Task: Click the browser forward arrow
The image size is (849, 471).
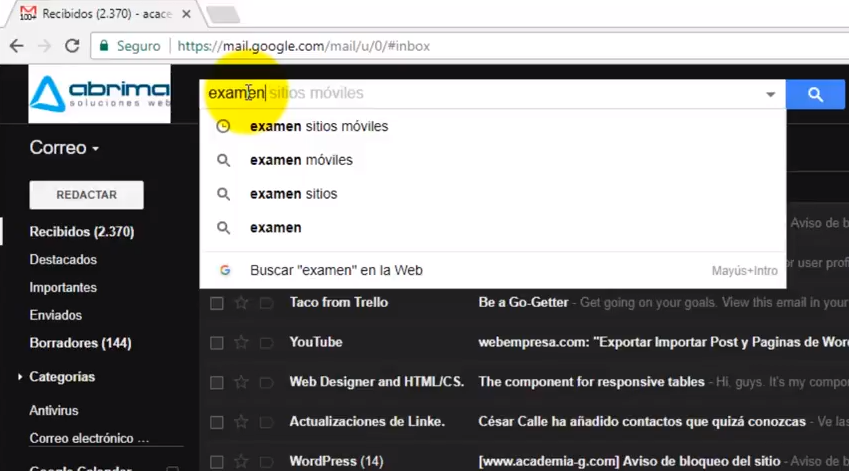Action: point(44,46)
